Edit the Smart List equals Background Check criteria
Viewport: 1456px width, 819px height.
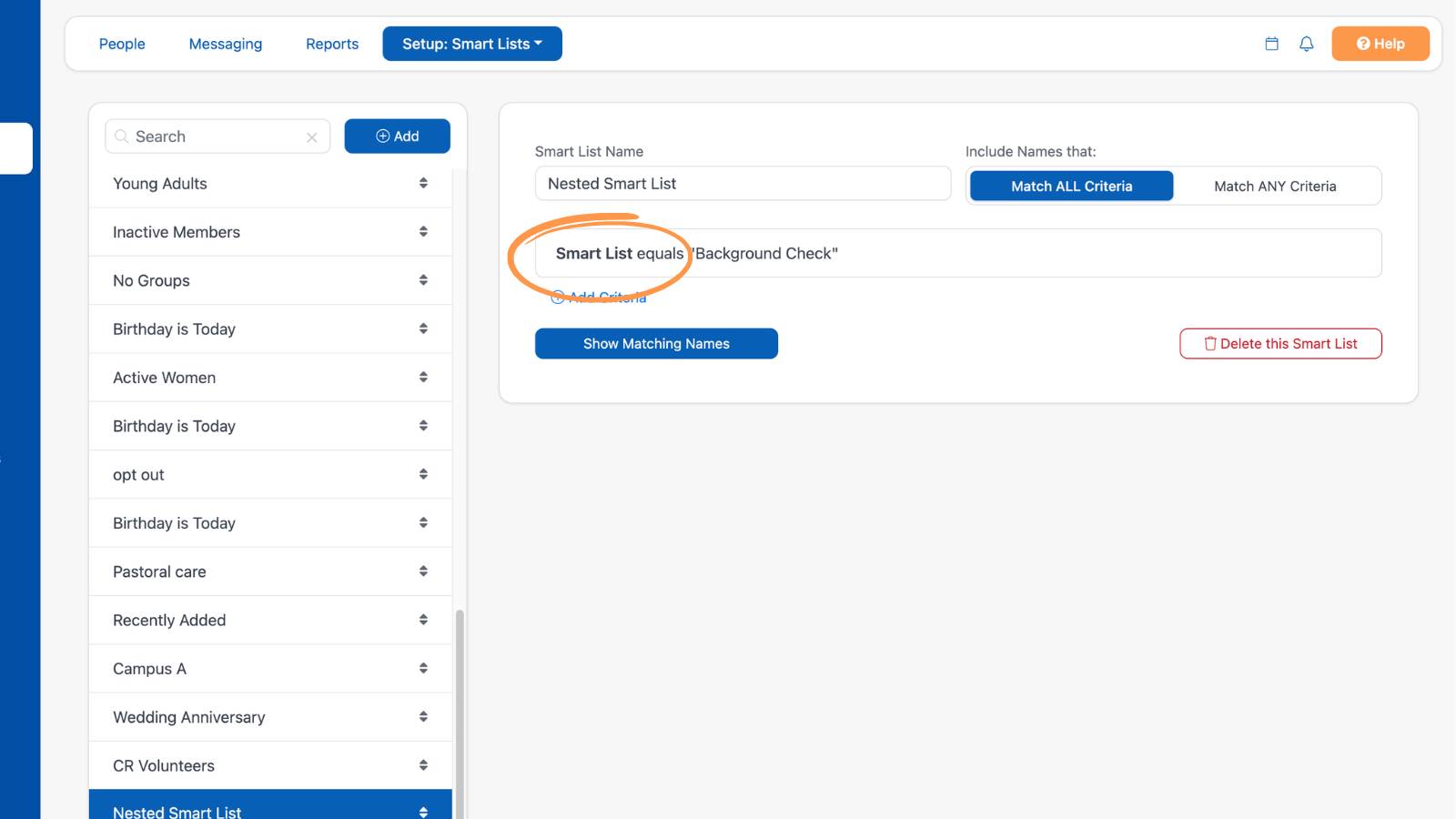(958, 253)
